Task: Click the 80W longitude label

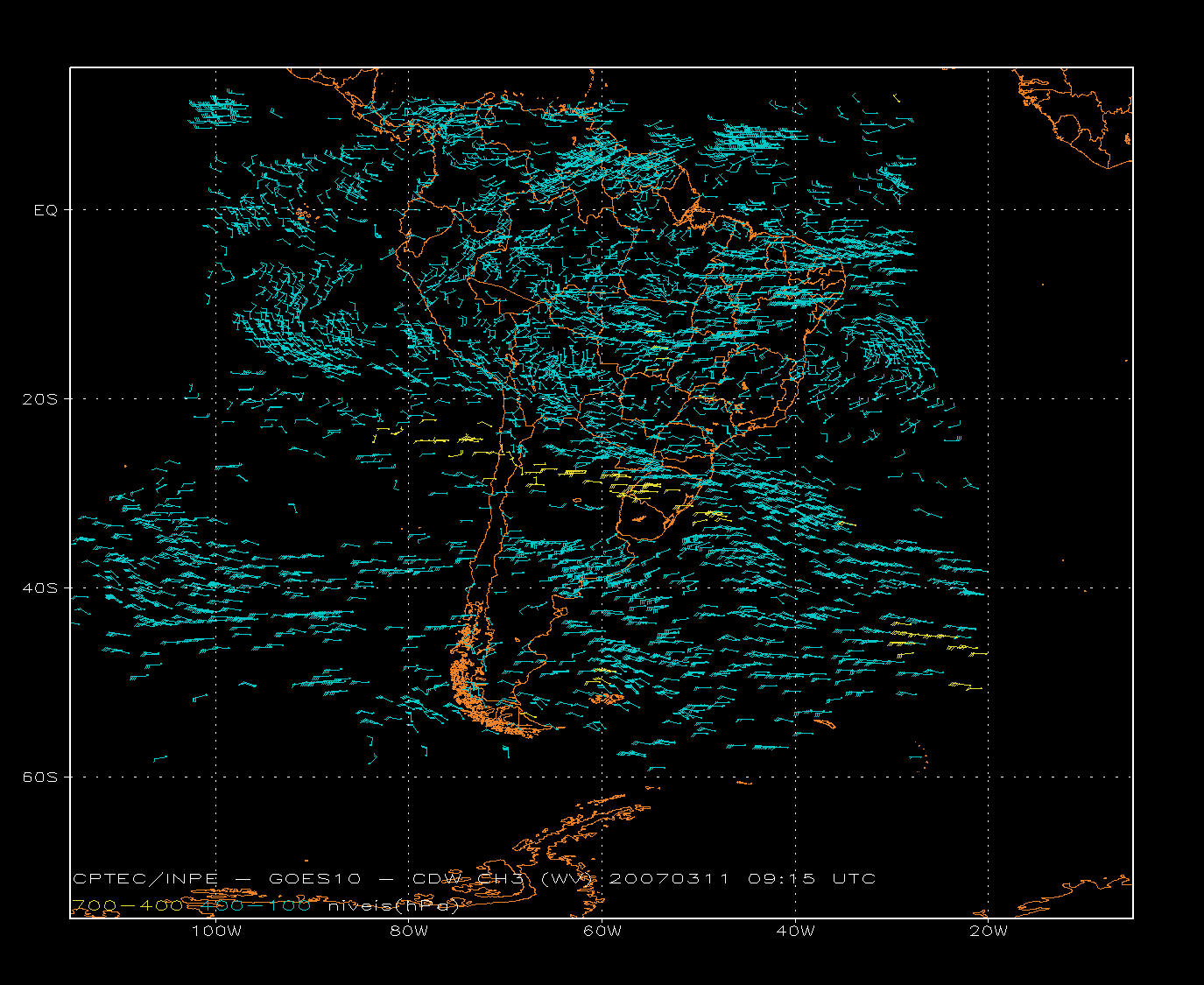Action: pyautogui.click(x=409, y=931)
